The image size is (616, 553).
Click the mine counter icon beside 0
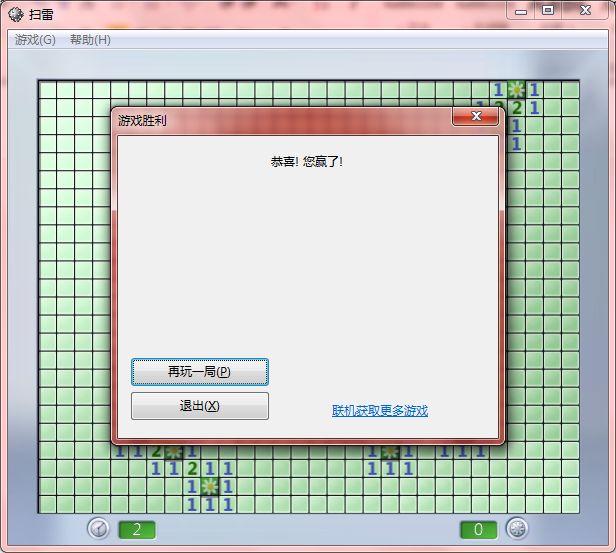[517, 528]
